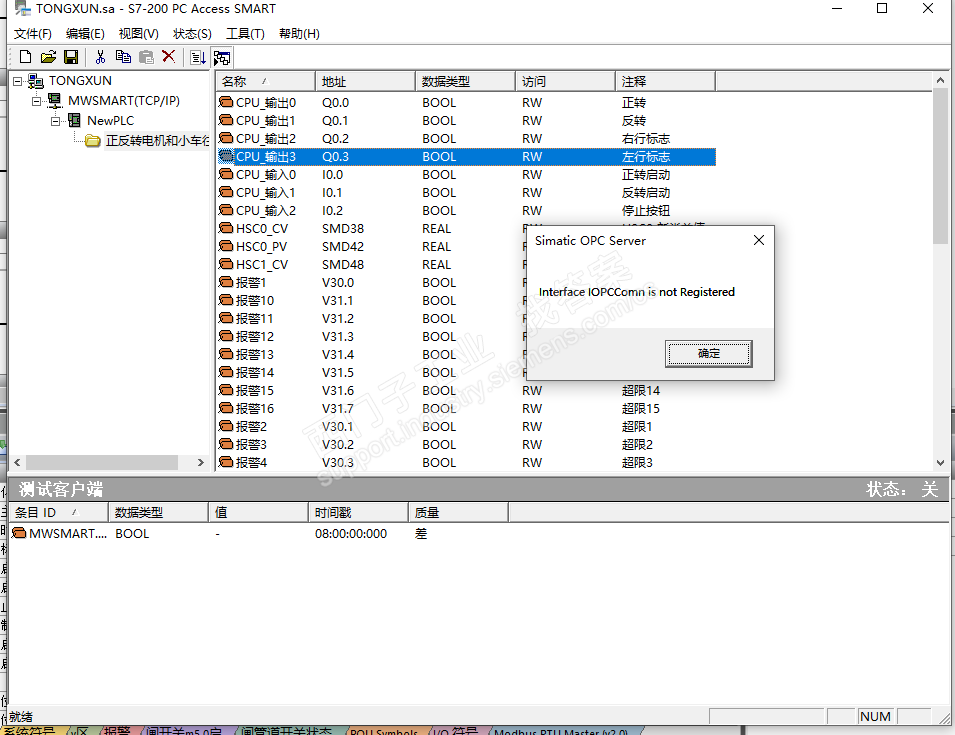Collapse the NewPLC tree node
The image size is (955, 735).
55,121
